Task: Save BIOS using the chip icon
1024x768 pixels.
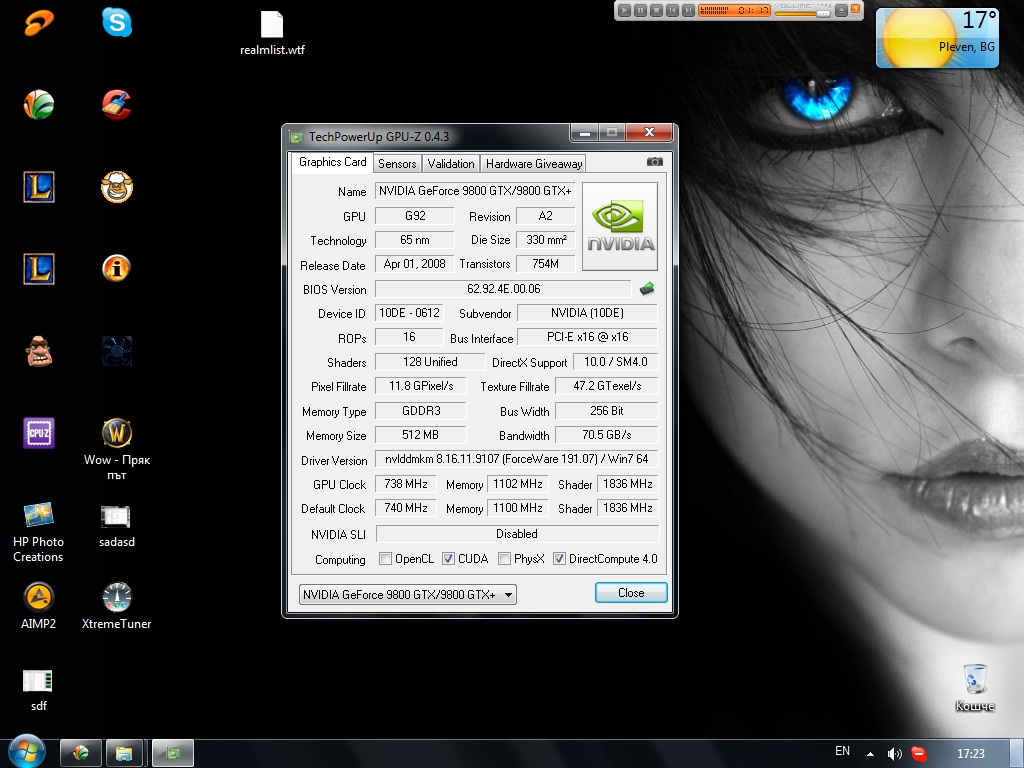Action: pyautogui.click(x=647, y=289)
